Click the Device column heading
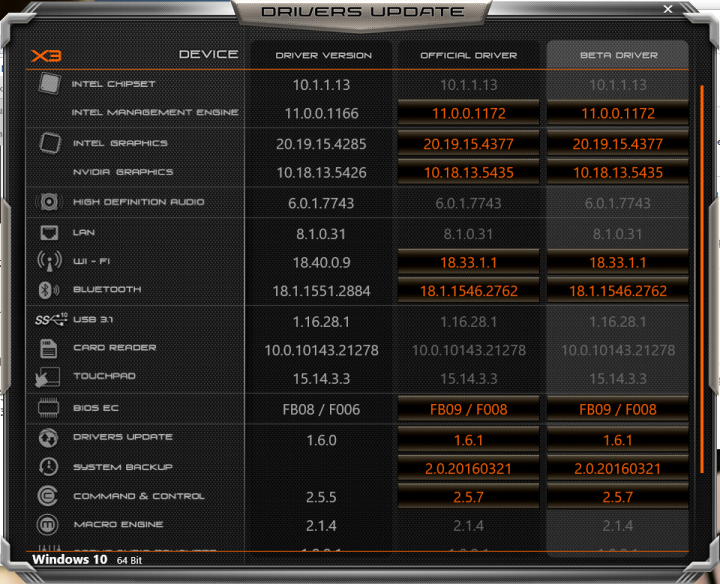 click(208, 54)
